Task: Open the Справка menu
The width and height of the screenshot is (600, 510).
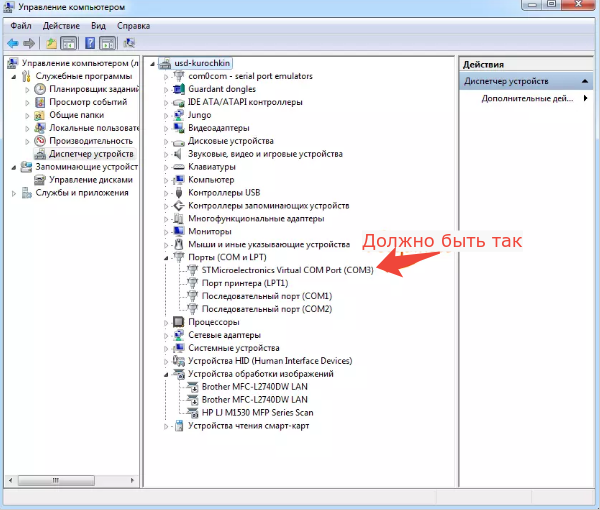Action: tap(133, 26)
